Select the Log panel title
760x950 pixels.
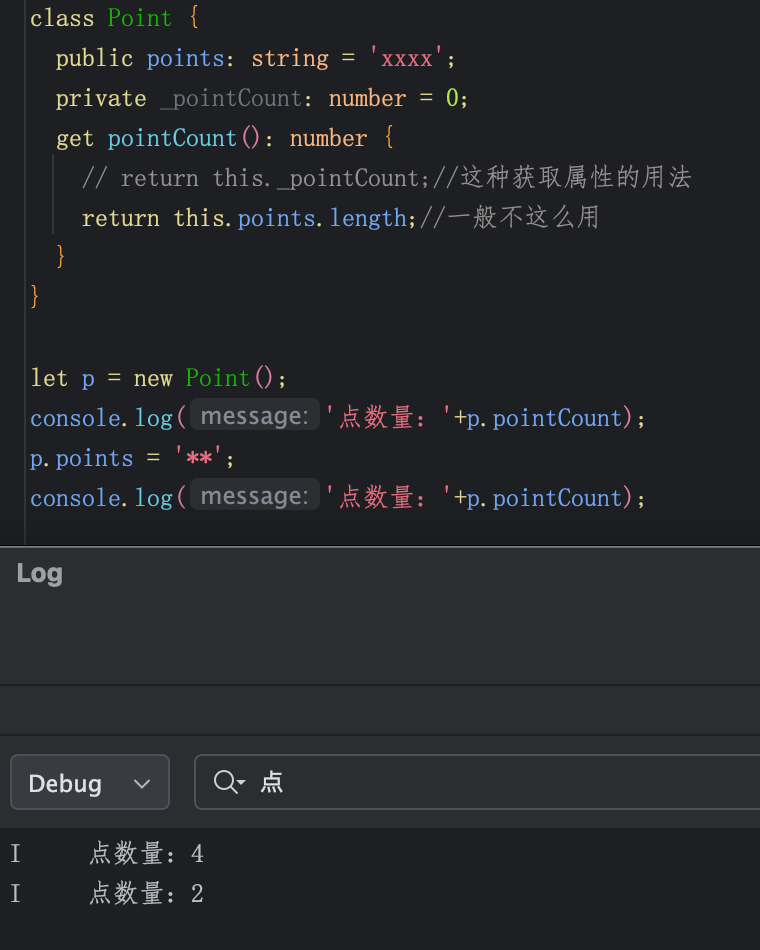point(39,573)
